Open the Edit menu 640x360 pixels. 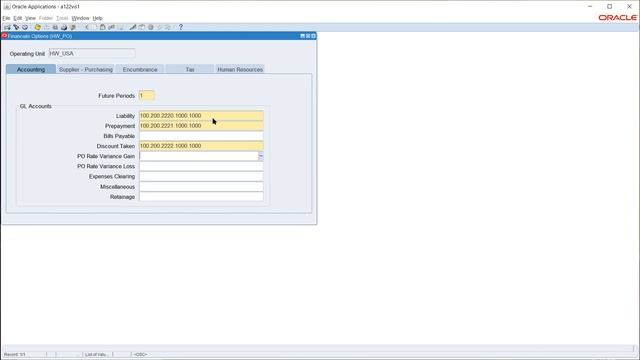tap(18, 18)
